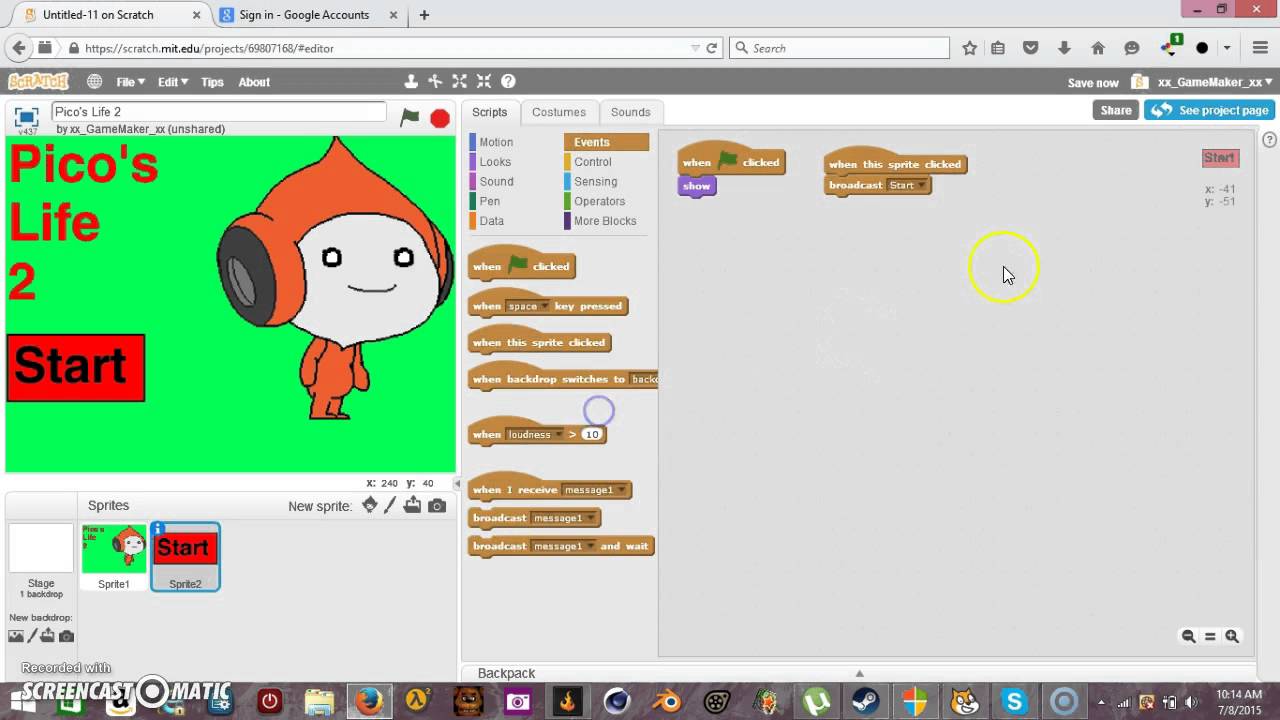The width and height of the screenshot is (1280, 720).
Task: Choose backdrop from library
Action: [16, 636]
